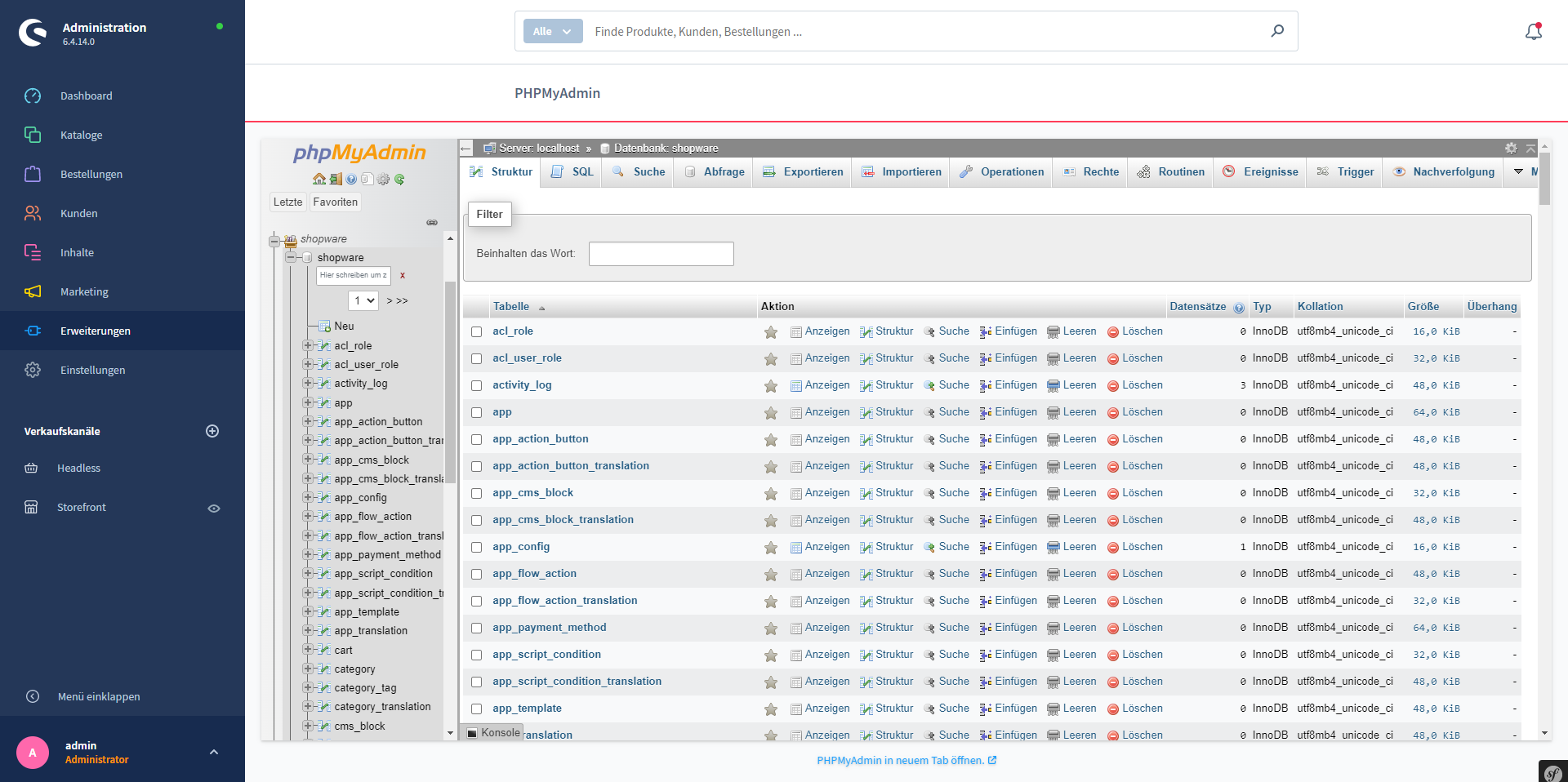
Task: Click Suche for app_payment_method row
Action: [x=947, y=628]
